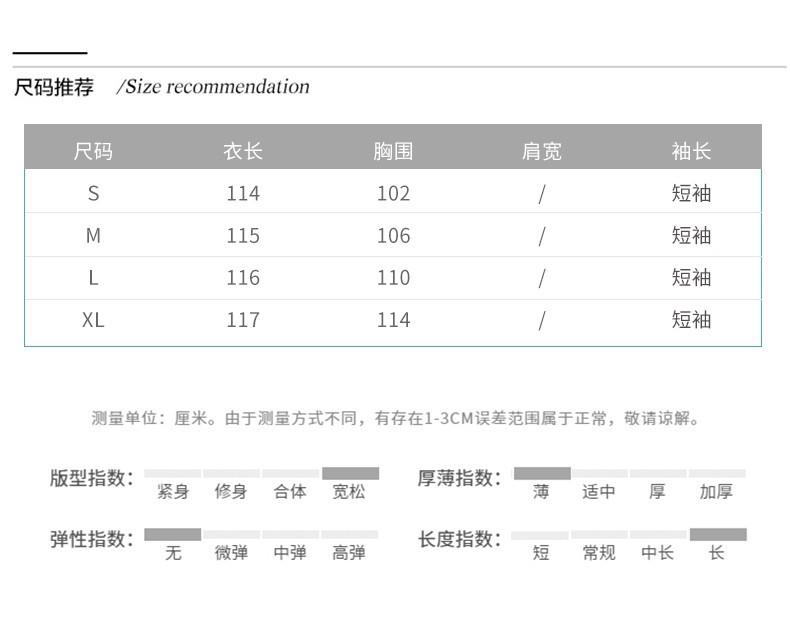Select the 胸围 column header
The width and height of the screenshot is (790, 619).
pos(393,151)
